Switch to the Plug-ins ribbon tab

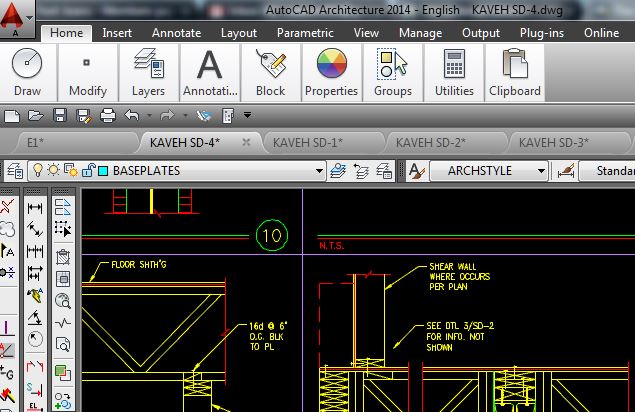click(541, 33)
